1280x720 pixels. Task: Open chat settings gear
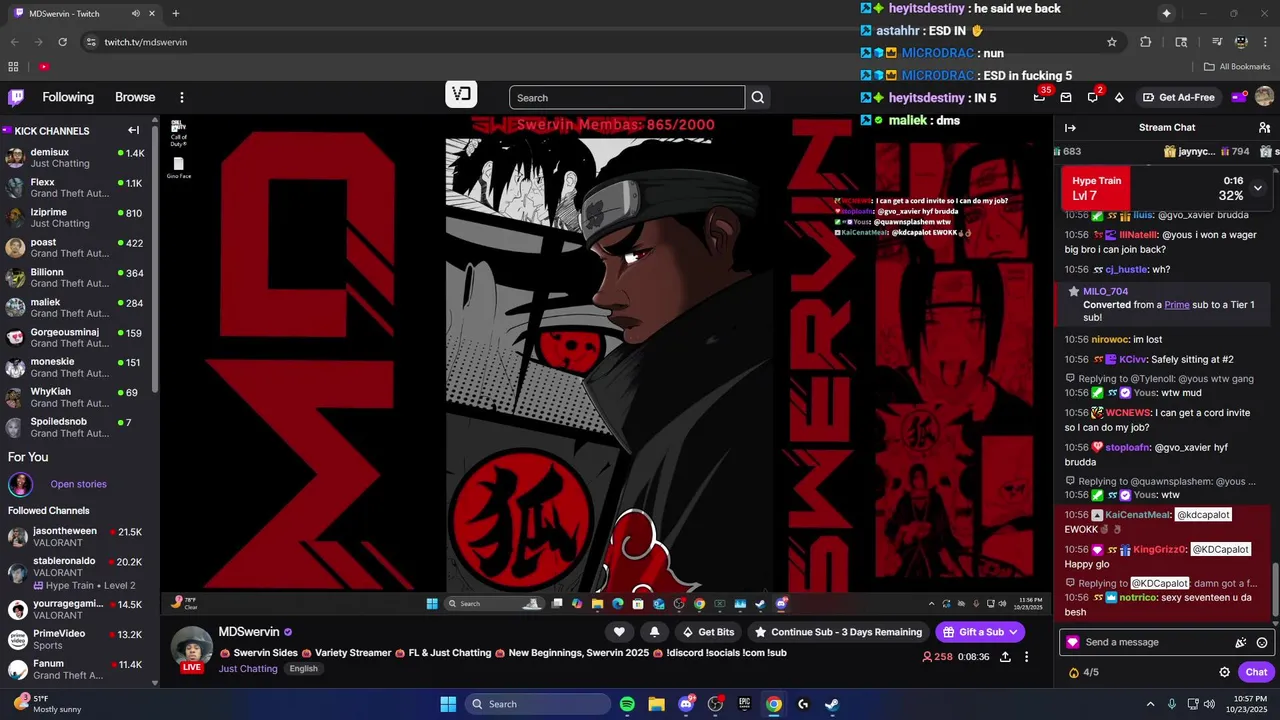(x=1224, y=672)
